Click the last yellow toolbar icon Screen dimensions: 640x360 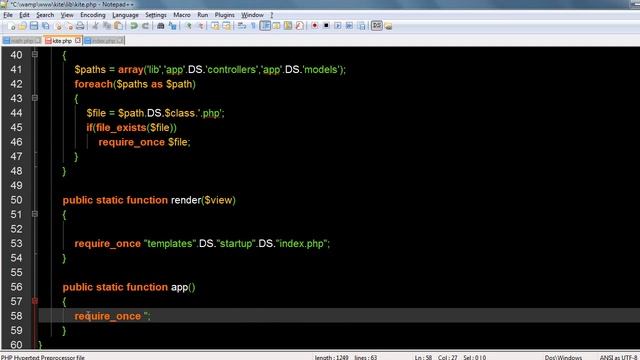pos(388,26)
